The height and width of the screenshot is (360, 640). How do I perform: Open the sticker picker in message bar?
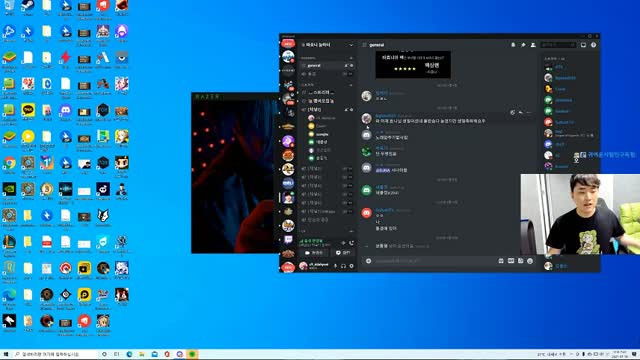520,261
